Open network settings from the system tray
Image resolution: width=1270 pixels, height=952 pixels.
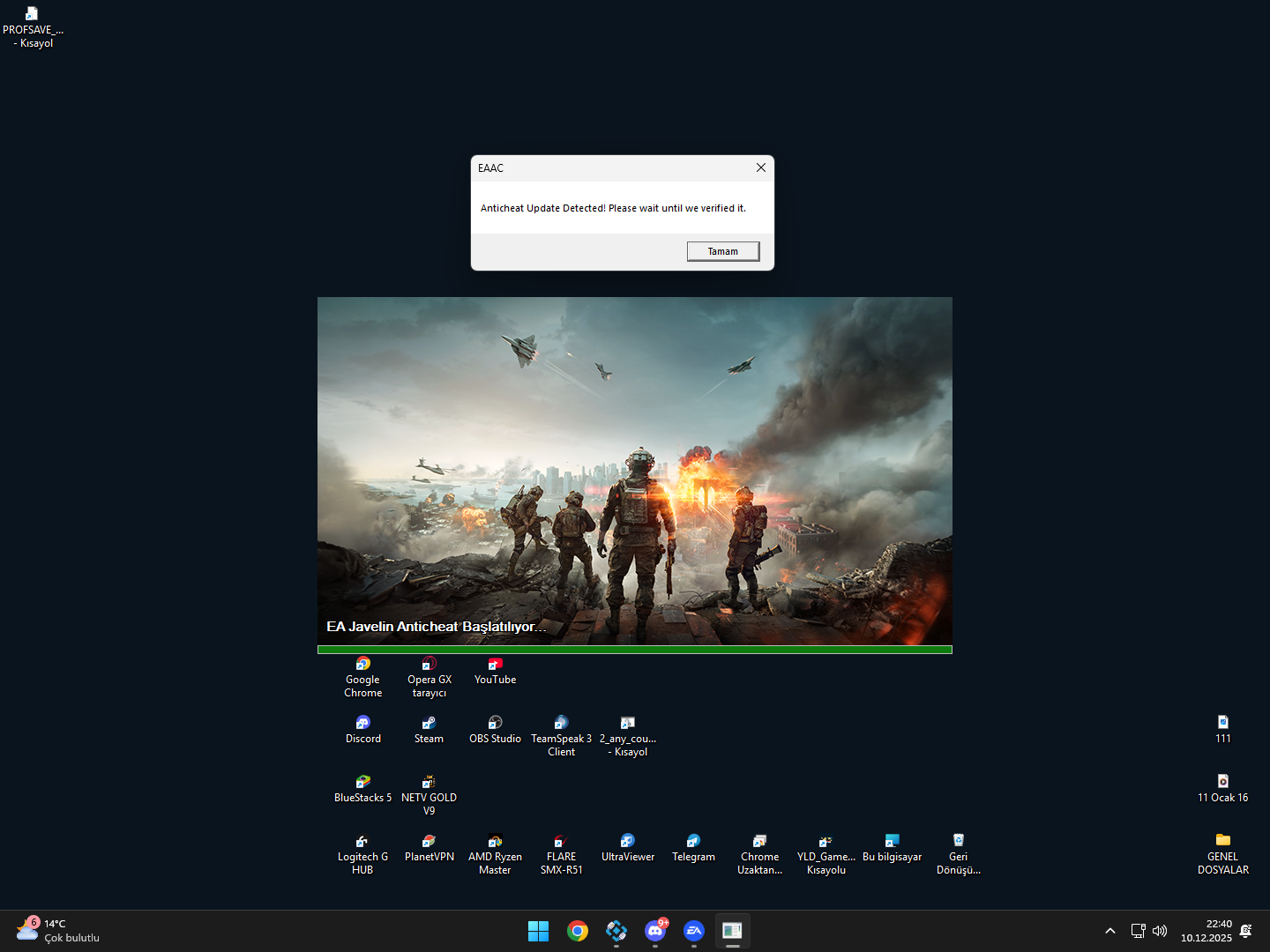(x=1139, y=931)
